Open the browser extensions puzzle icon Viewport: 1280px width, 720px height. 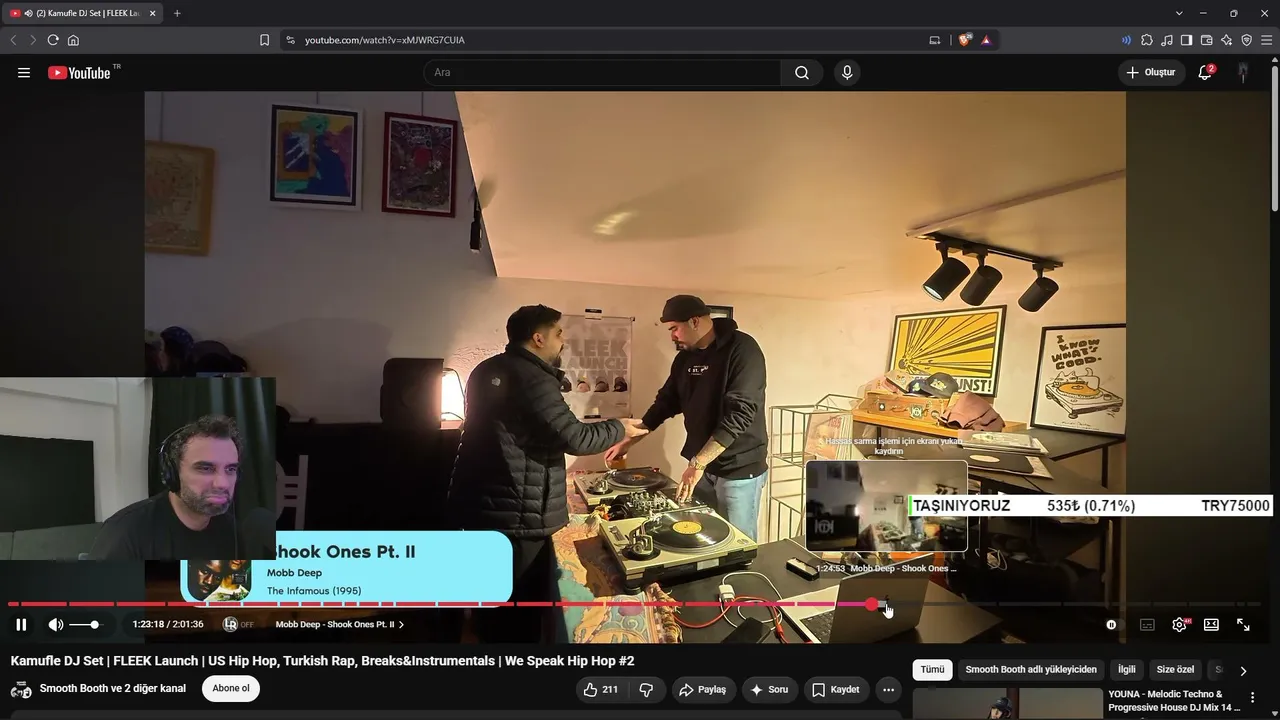click(1147, 40)
